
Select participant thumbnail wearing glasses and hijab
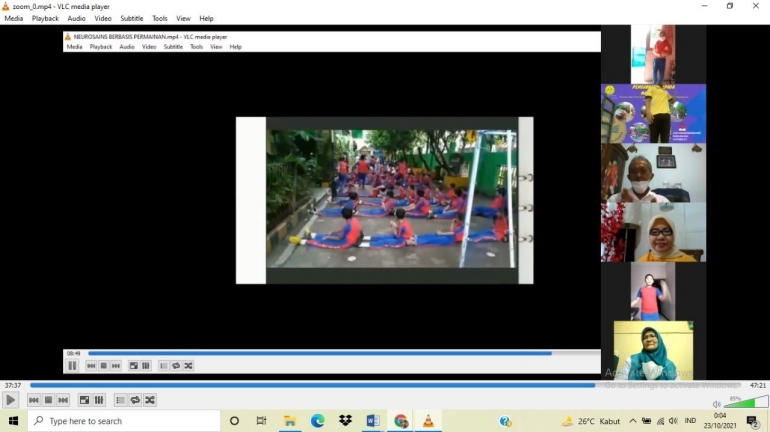653,232
